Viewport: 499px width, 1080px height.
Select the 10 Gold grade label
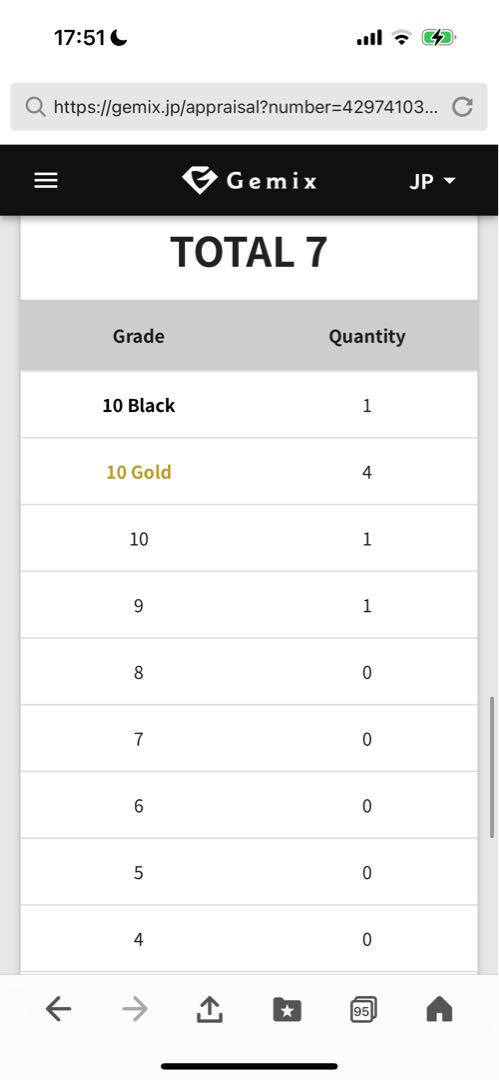pos(139,472)
